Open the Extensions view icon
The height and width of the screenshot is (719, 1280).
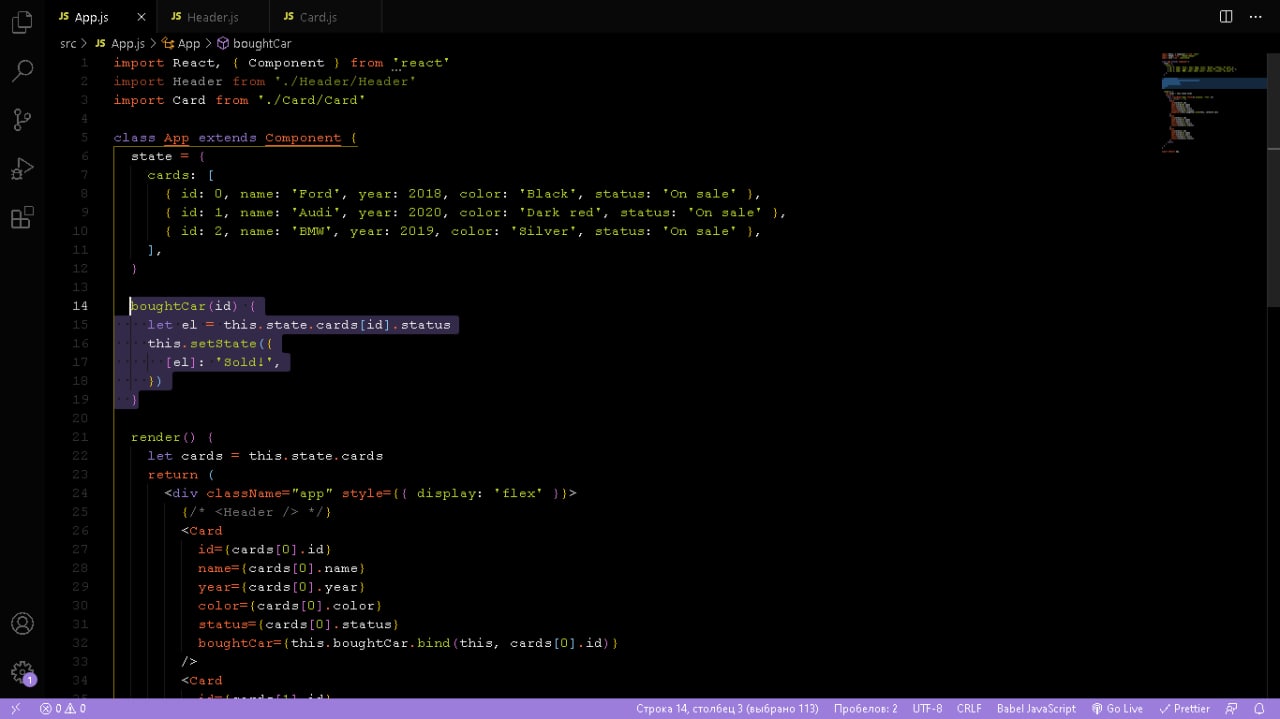(22, 218)
